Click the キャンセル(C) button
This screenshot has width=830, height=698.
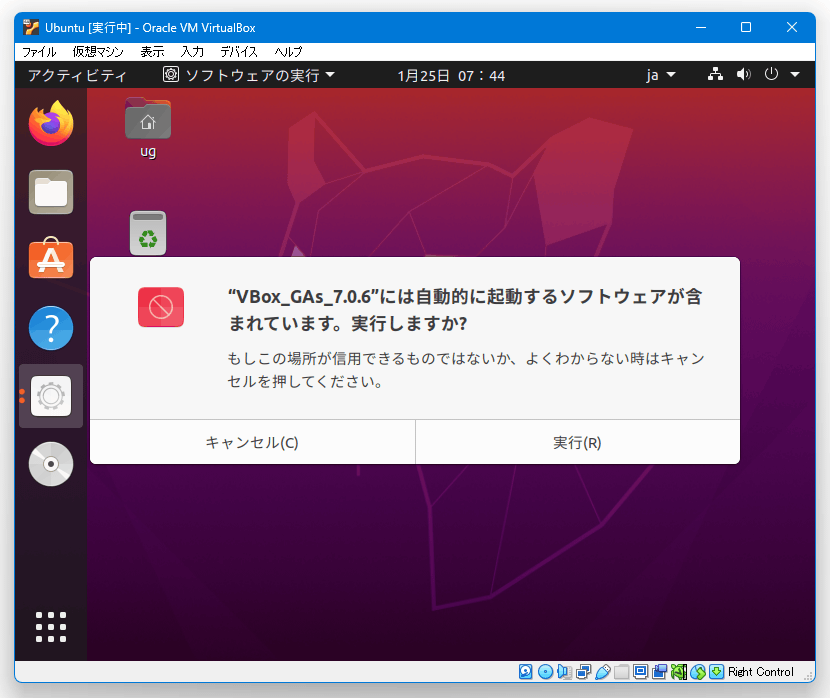point(252,442)
